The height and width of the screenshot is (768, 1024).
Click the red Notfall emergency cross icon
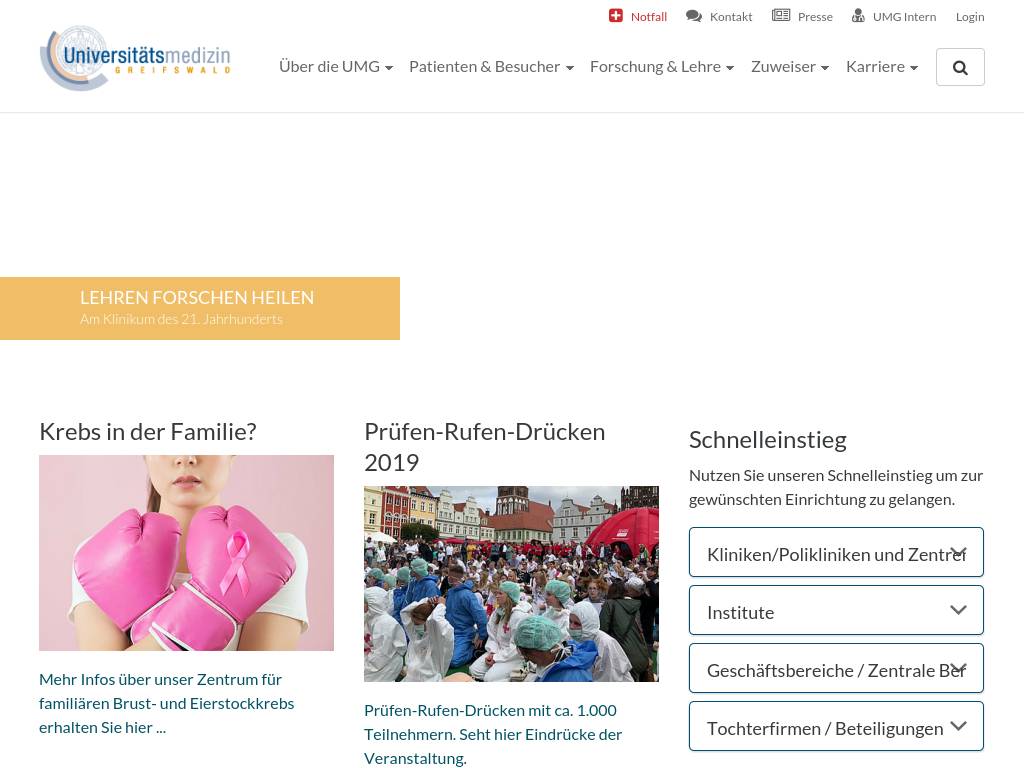click(615, 16)
